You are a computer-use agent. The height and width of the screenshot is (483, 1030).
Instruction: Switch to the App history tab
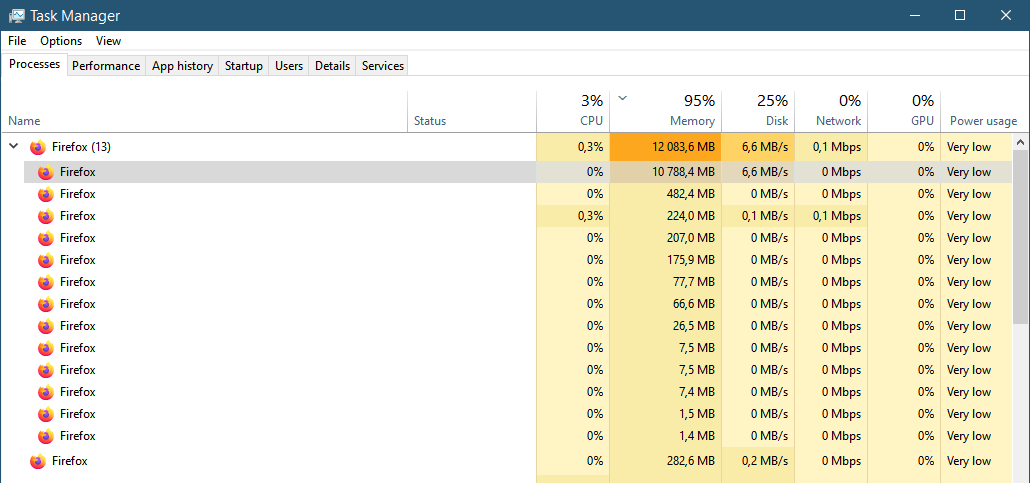tap(182, 66)
